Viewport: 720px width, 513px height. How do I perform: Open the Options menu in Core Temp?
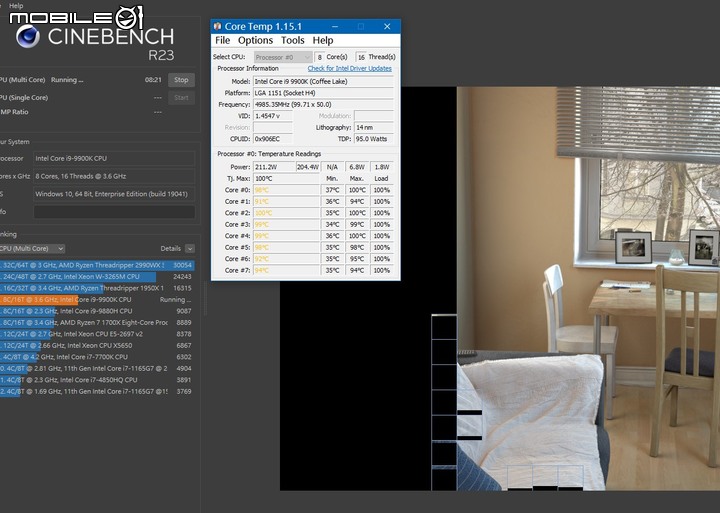pyautogui.click(x=255, y=40)
